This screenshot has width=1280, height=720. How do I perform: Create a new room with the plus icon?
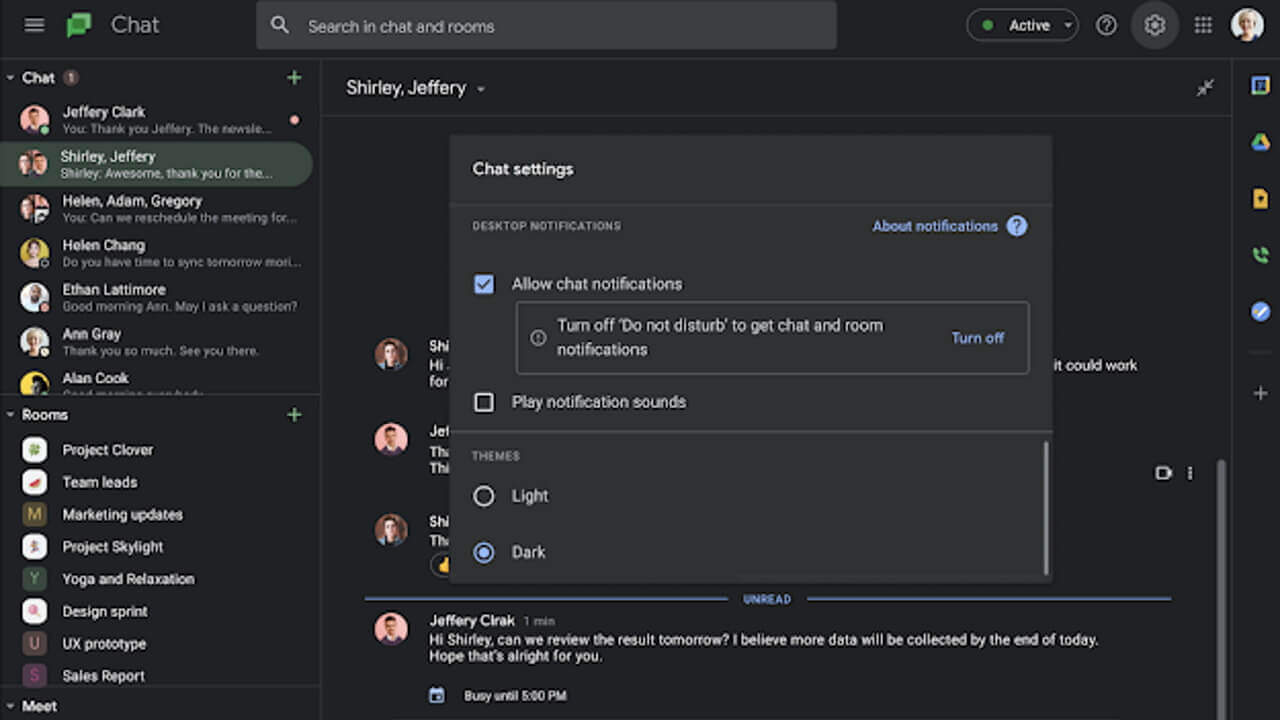[x=294, y=414]
